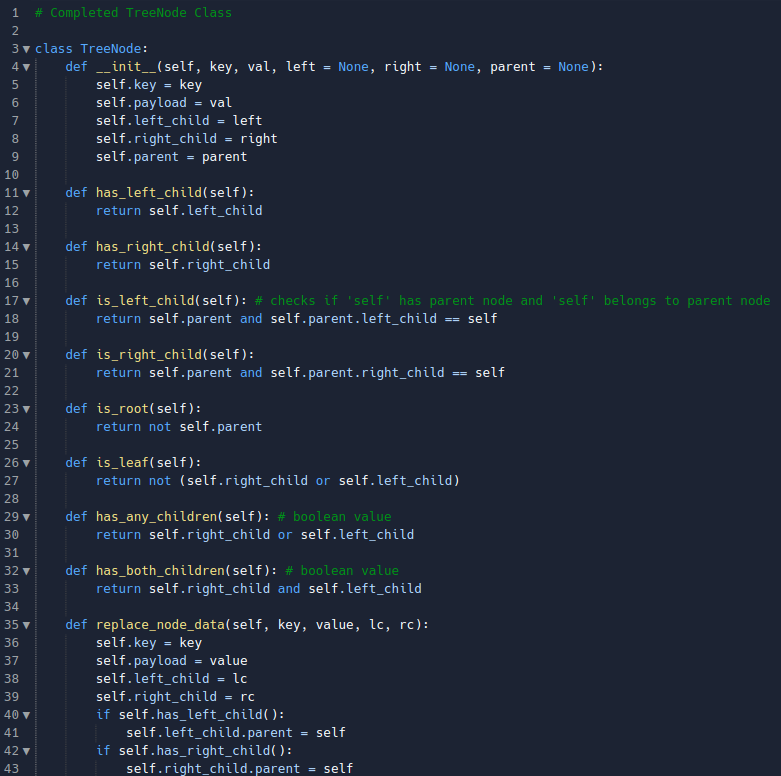Collapse has_left_child fold arrow on line 11
This screenshot has width=781, height=776.
click(x=26, y=193)
